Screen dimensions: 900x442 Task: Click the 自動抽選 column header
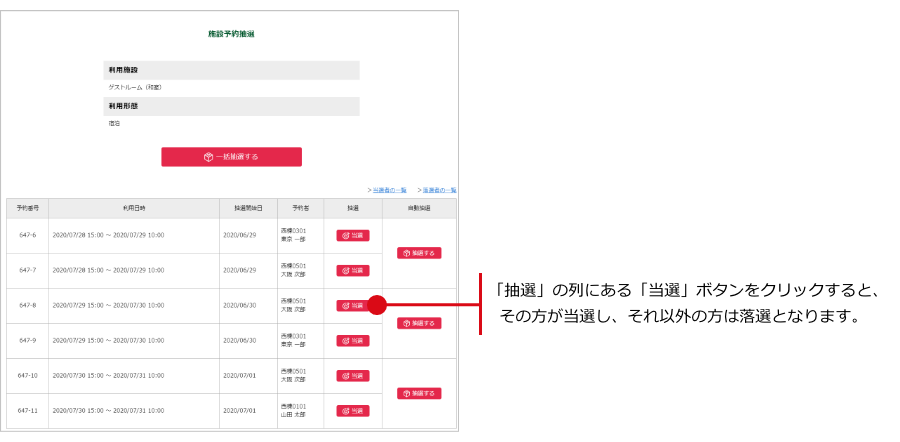[419, 208]
